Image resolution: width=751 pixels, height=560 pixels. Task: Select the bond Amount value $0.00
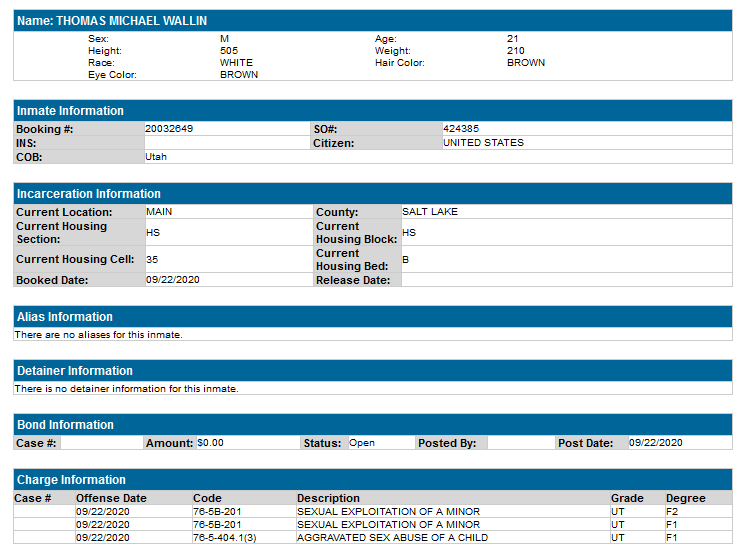[210, 443]
